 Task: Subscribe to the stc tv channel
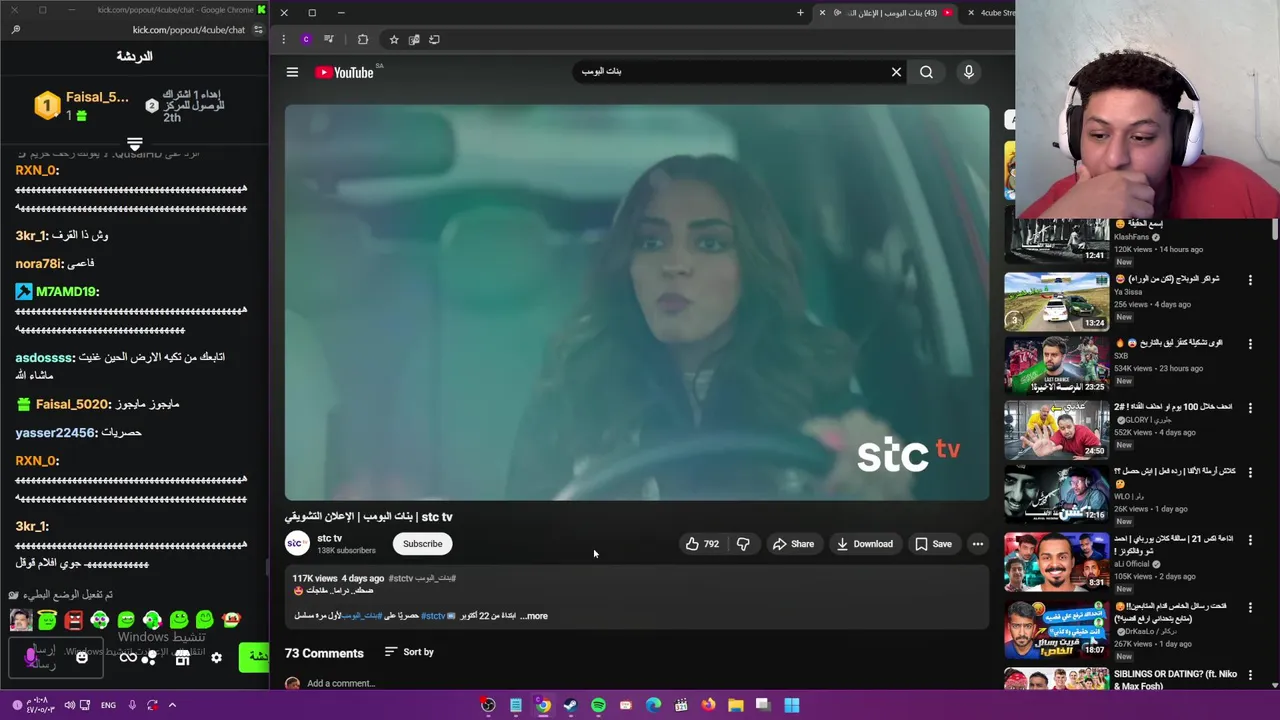coord(422,544)
